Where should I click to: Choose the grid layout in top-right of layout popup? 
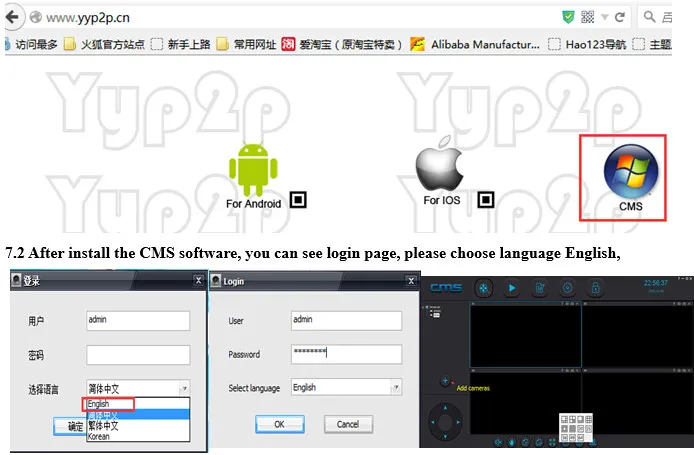(x=588, y=419)
